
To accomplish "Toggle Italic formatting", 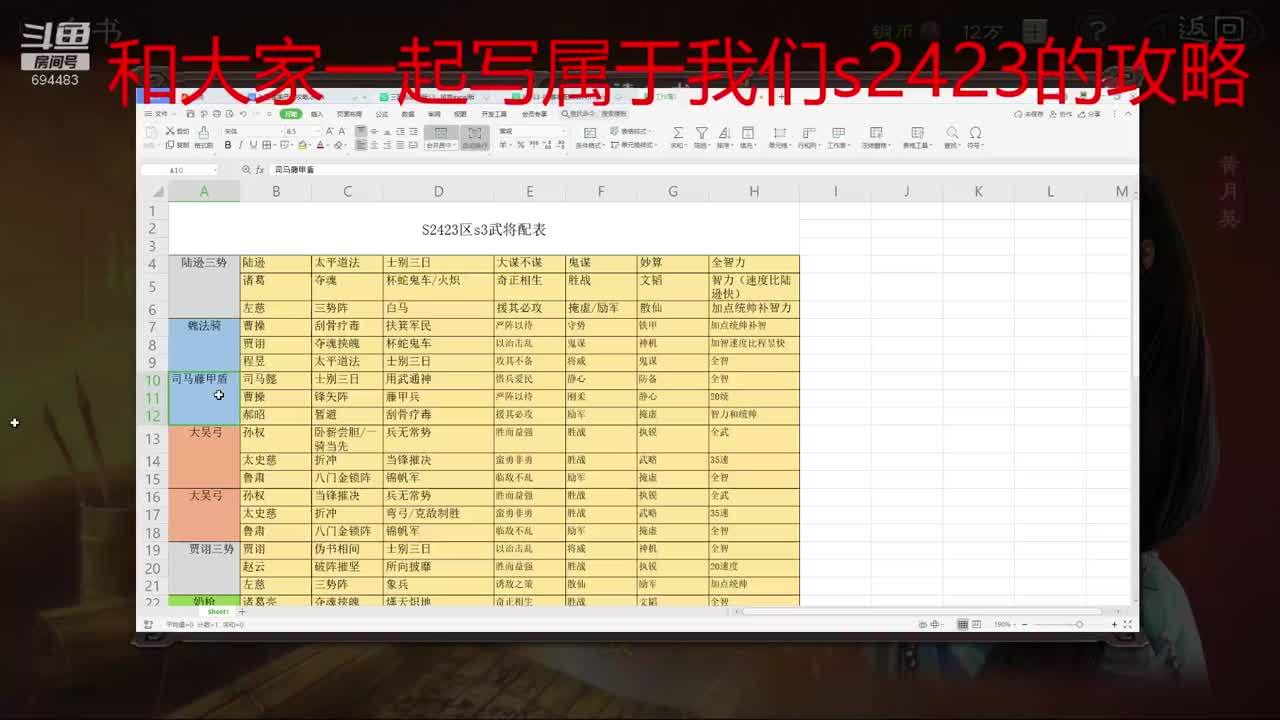I will 239,145.
